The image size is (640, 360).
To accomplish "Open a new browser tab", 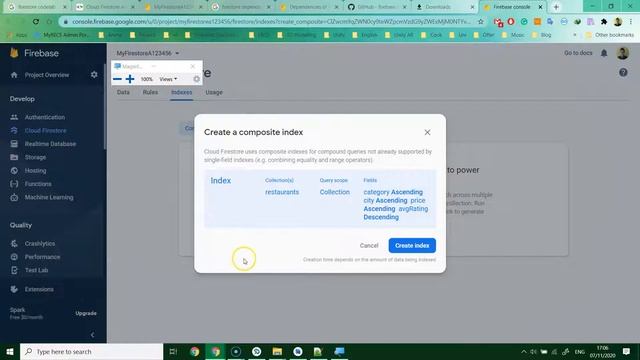I will click(x=556, y=7).
